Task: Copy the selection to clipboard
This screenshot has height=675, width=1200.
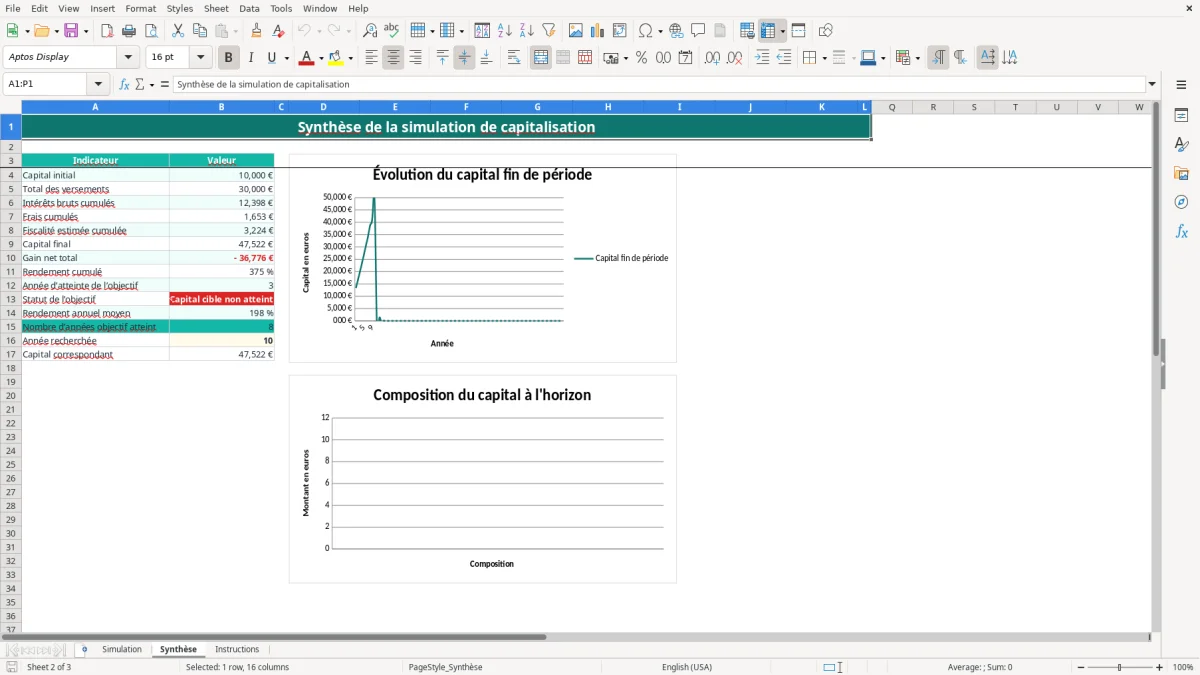Action: (200, 31)
